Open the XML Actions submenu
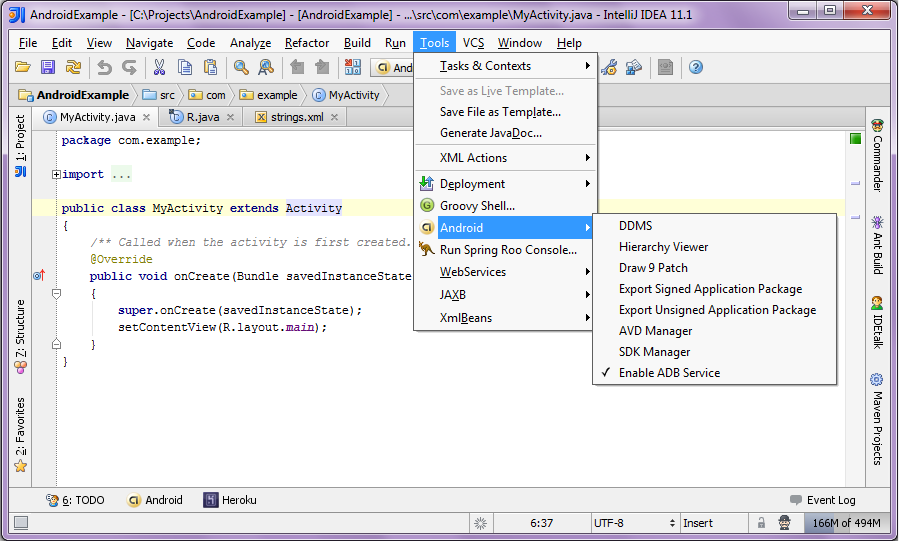This screenshot has width=899, height=541. click(505, 158)
